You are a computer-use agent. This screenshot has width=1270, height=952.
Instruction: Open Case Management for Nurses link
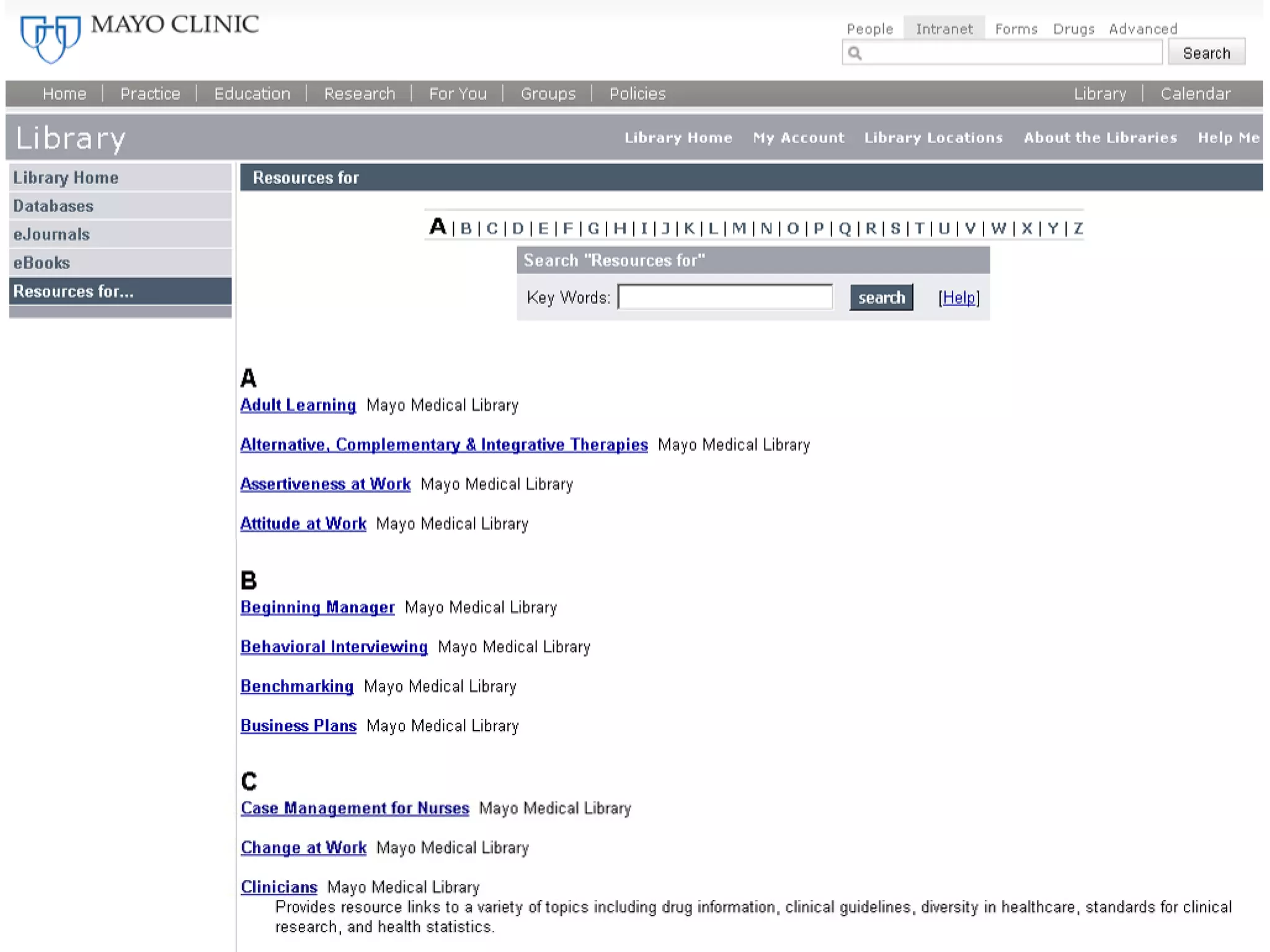[x=355, y=808]
